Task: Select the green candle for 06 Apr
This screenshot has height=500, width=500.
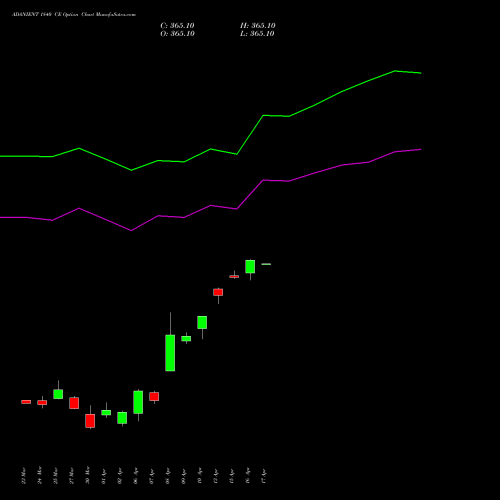Action: (x=138, y=402)
